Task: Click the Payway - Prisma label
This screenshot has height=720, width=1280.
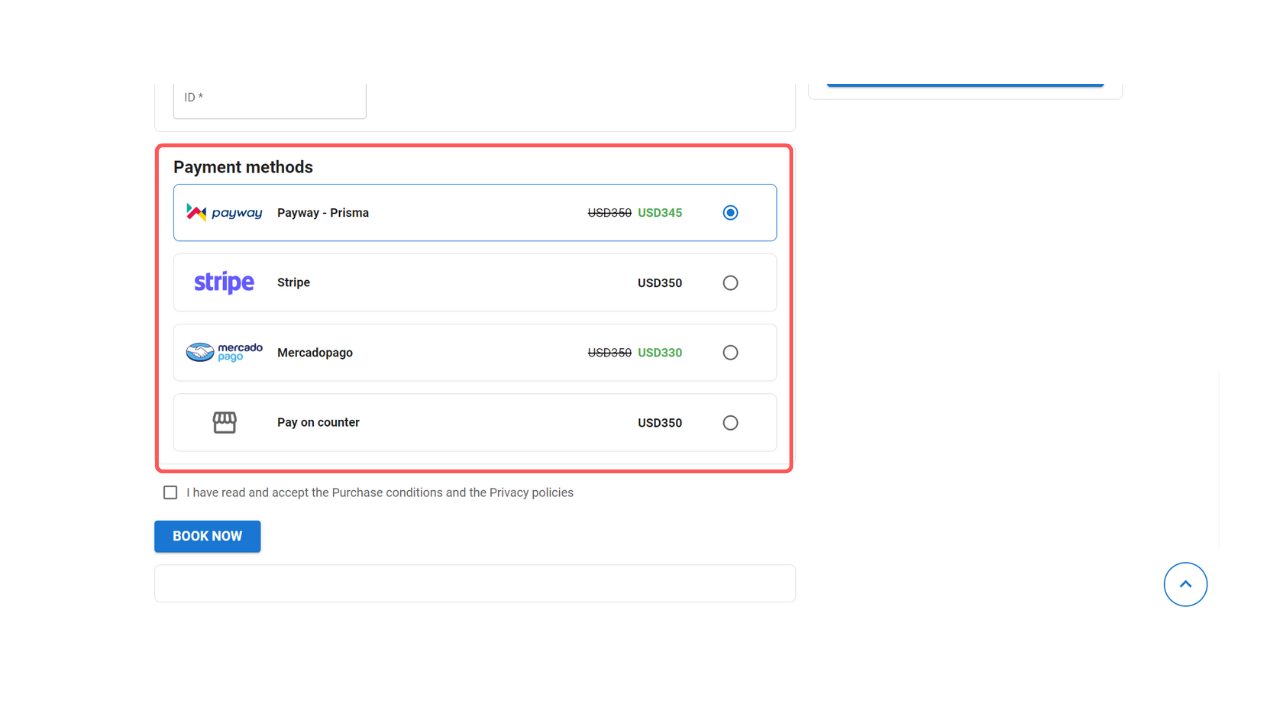Action: 323,213
